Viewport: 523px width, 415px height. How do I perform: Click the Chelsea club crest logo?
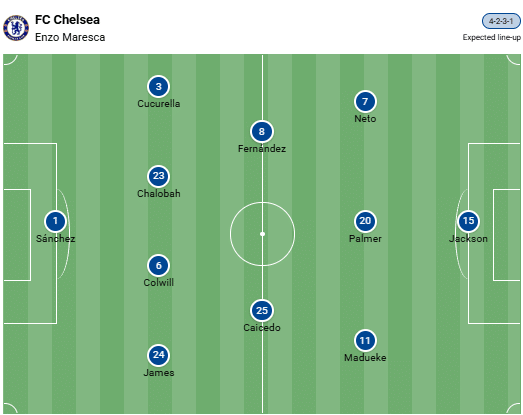(x=16, y=28)
